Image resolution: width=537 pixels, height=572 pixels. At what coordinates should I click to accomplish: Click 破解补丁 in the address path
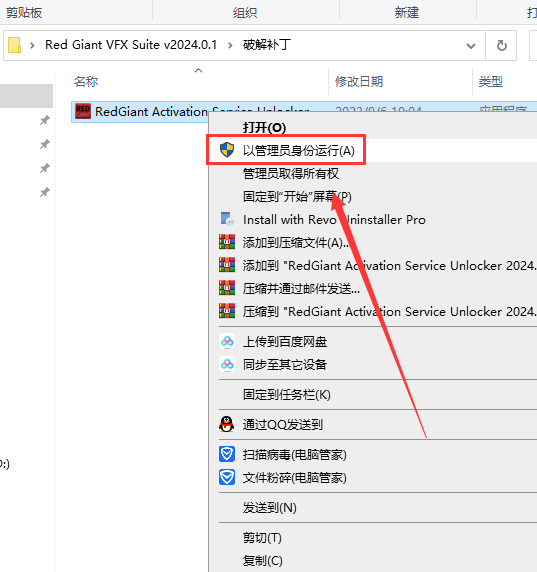tap(267, 45)
